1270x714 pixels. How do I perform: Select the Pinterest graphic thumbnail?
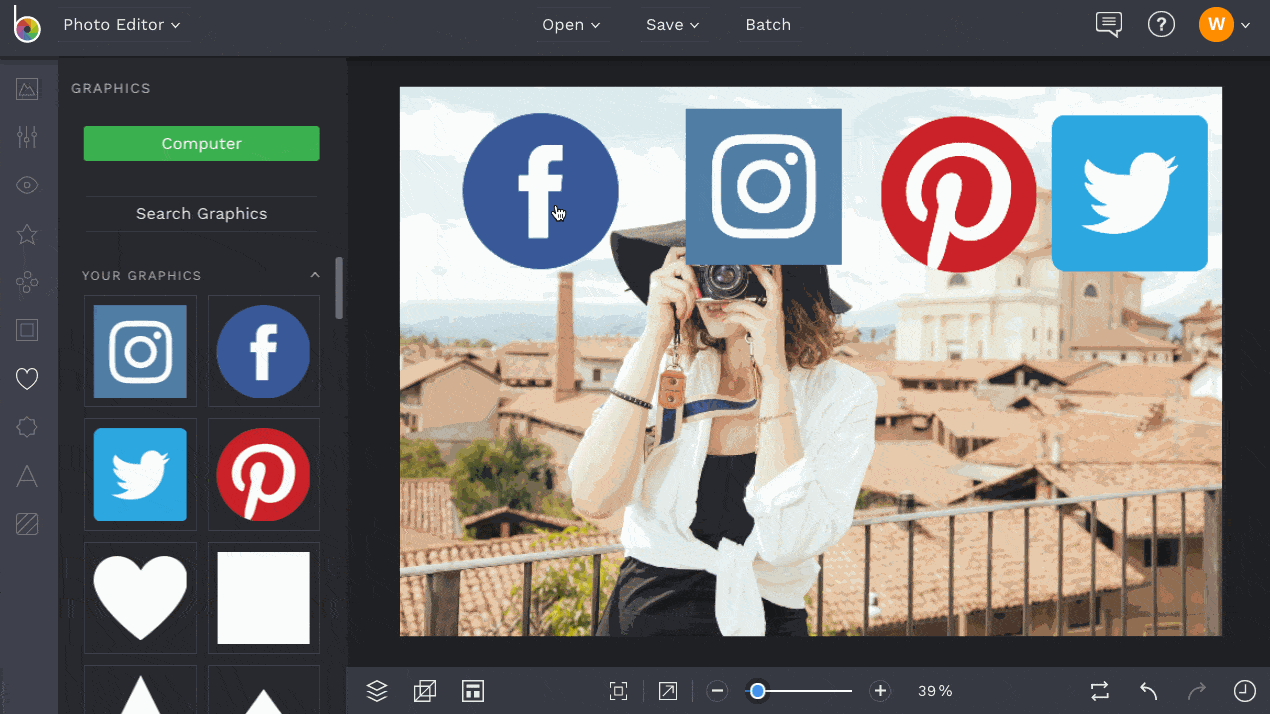point(263,474)
